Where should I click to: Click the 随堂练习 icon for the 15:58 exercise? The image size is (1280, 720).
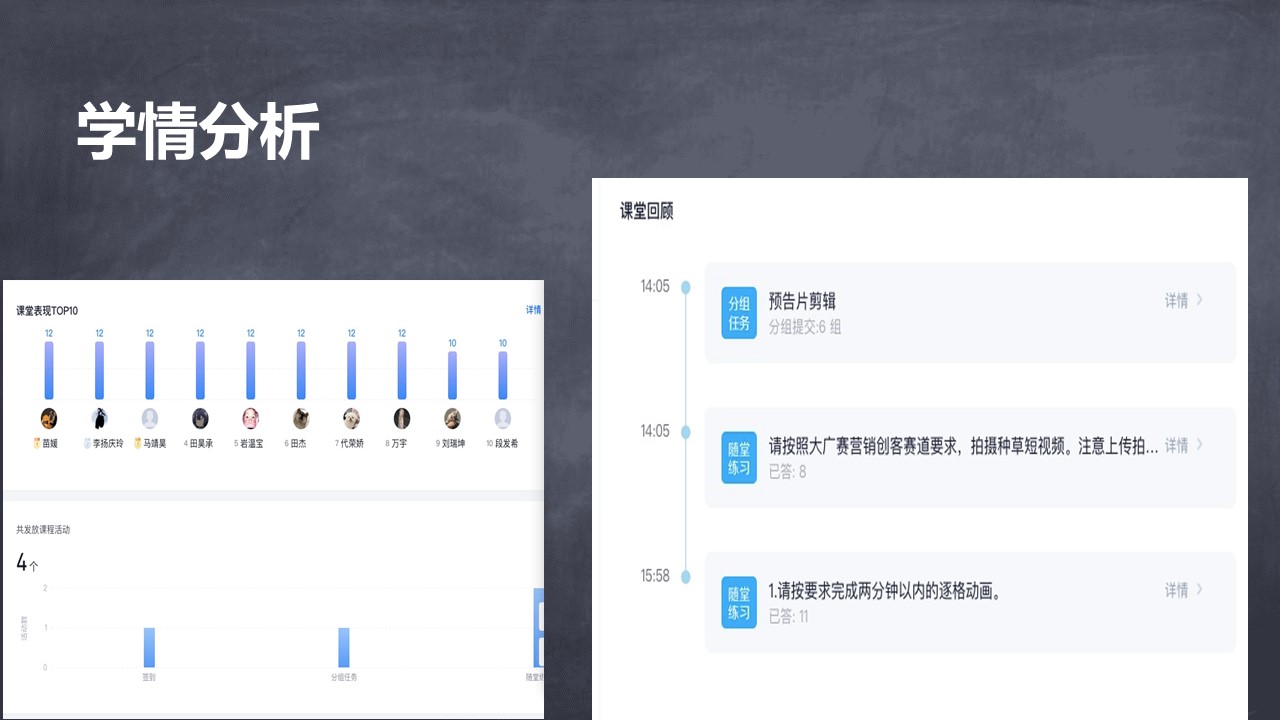coord(739,602)
